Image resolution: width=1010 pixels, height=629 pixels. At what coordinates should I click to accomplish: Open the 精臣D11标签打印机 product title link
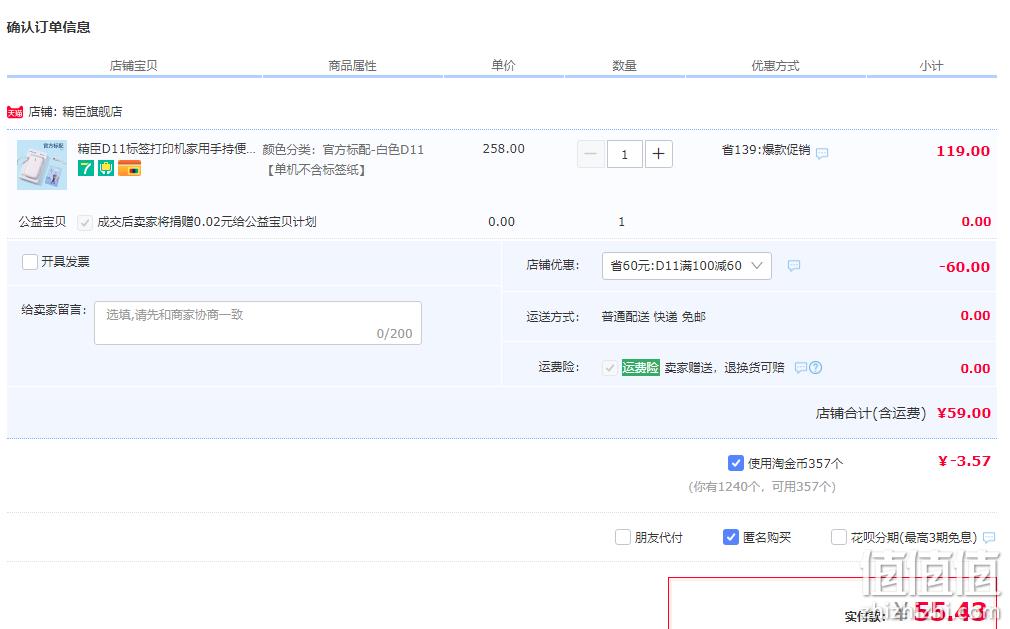pyautogui.click(x=167, y=149)
